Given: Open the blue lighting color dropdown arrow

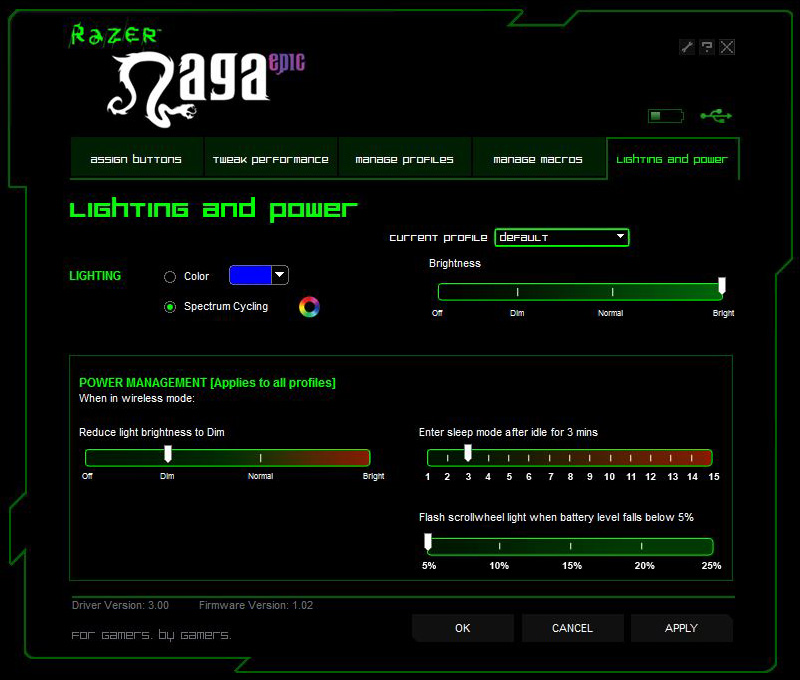Looking at the screenshot, I should (x=280, y=275).
